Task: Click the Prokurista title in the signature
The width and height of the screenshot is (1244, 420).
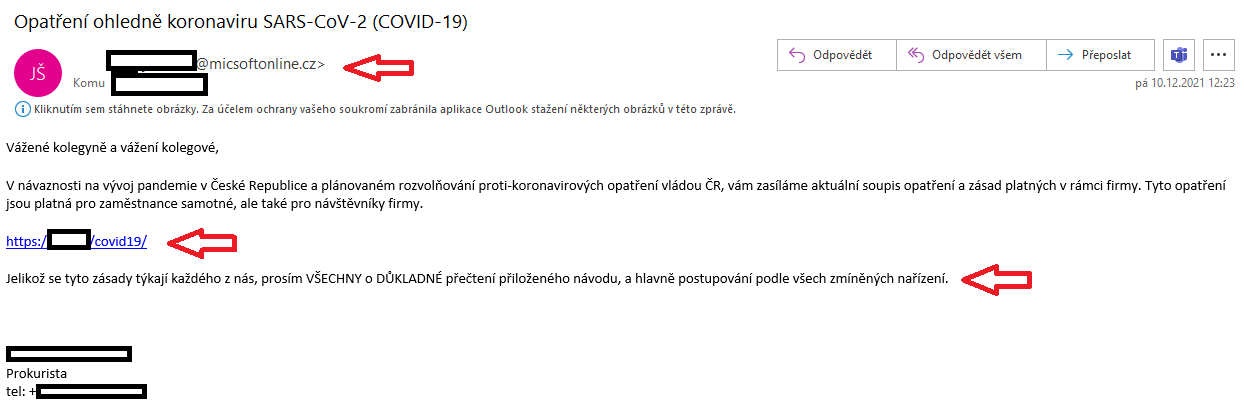Action: click(36, 373)
